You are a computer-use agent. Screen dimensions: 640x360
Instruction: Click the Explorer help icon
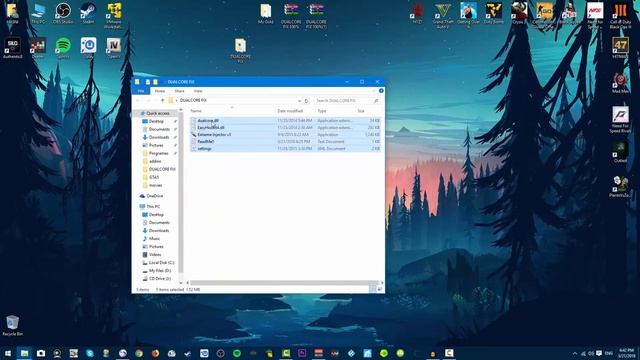381,91
